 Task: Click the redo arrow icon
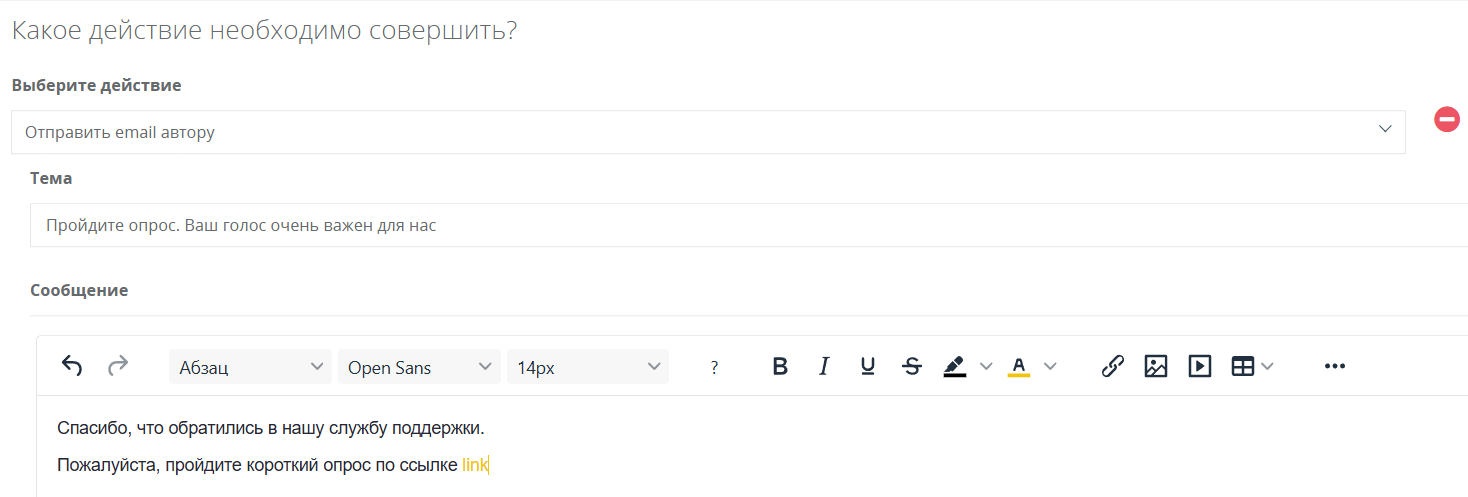point(118,366)
